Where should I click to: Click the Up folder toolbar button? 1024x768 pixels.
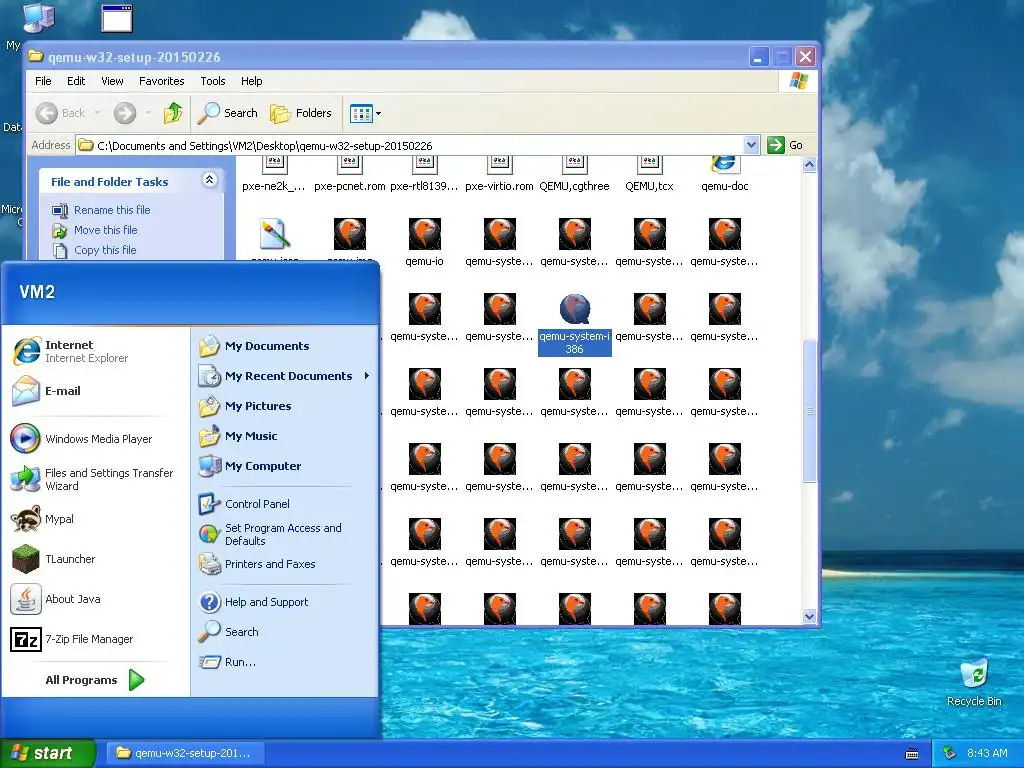tap(173, 113)
